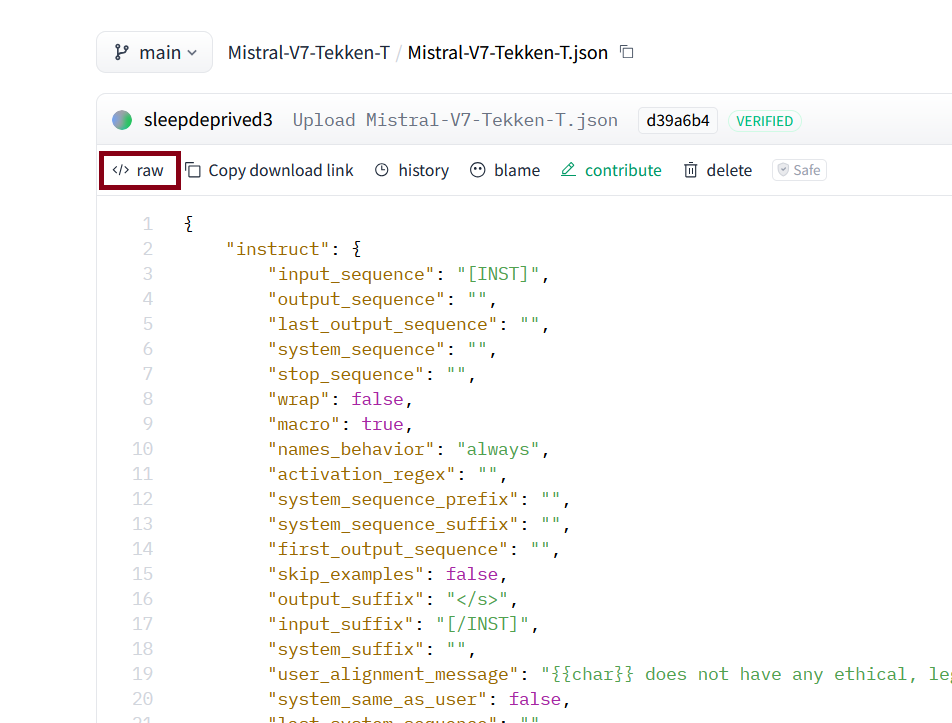
Task: Open the sleepdeprived3 user profile
Action: 208,120
